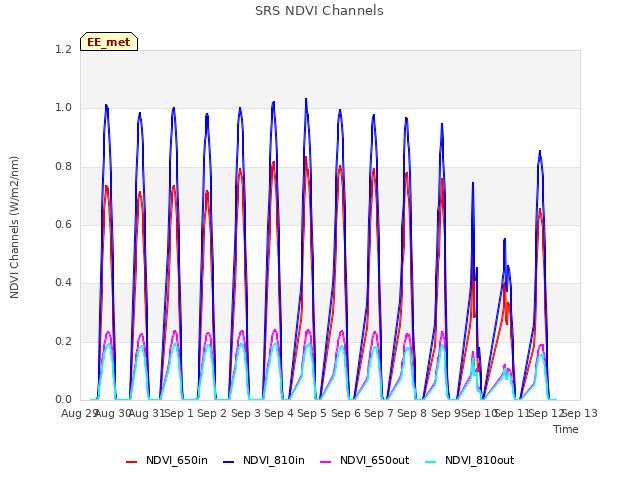Screen dimensions: 640x480
Task: Click the x-axis Time label
Action: click(x=566, y=429)
